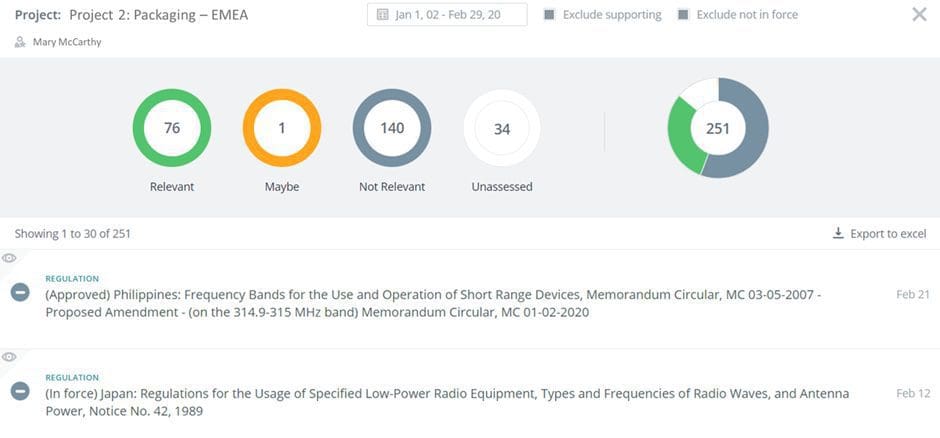Click the calendar icon in date range

click(383, 15)
